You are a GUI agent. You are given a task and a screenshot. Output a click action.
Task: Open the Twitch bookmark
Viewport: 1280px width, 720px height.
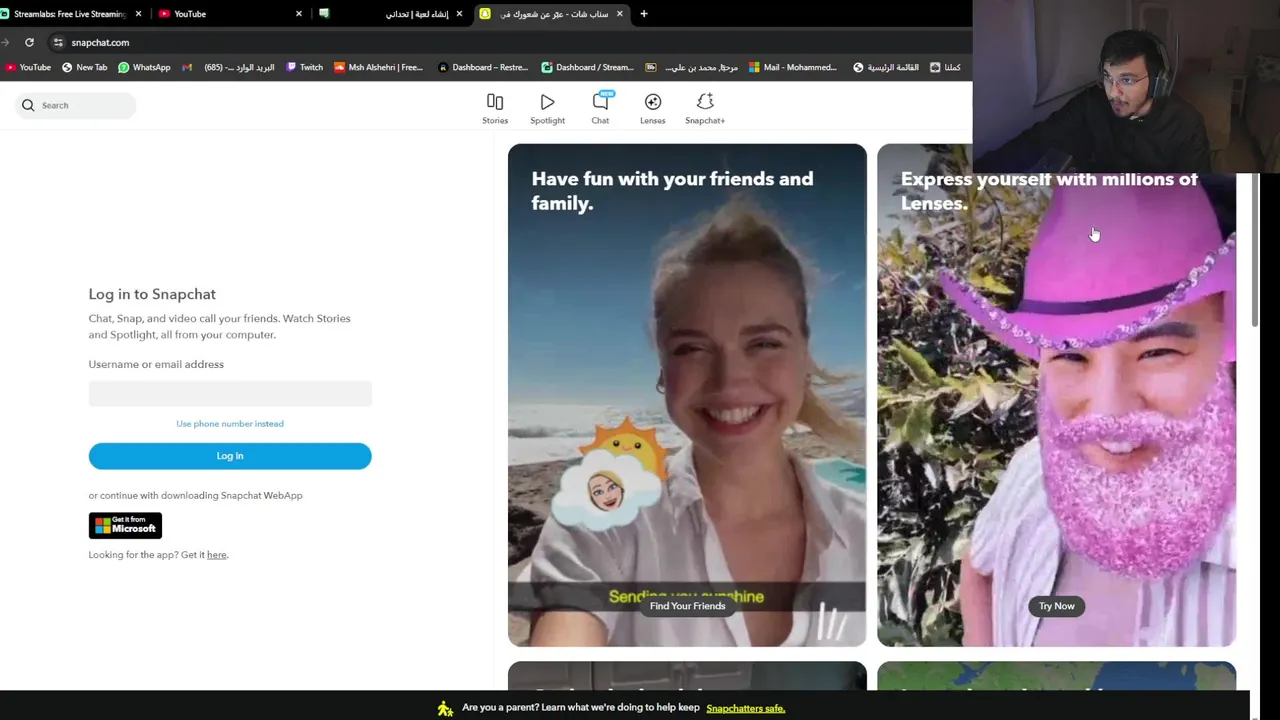pos(304,67)
